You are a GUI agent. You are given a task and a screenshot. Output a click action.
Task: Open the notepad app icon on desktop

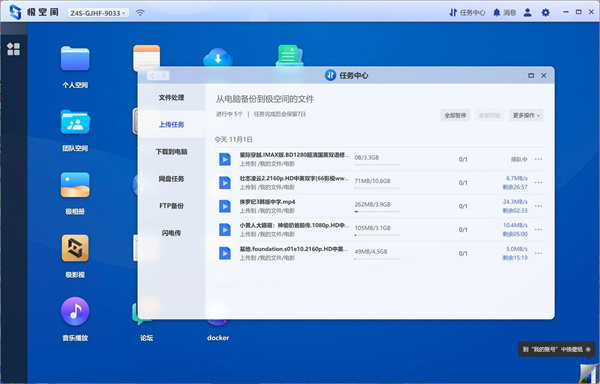coord(147,56)
